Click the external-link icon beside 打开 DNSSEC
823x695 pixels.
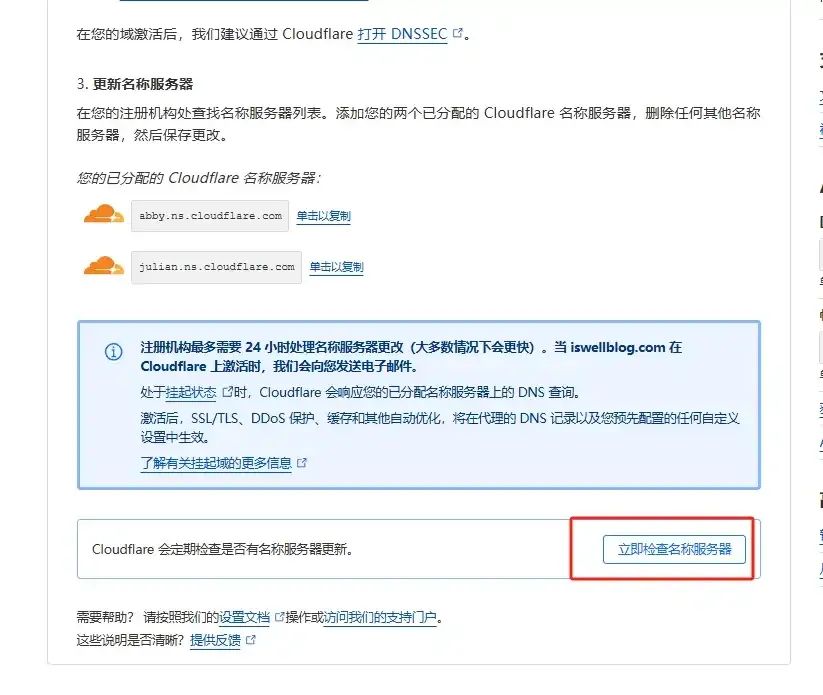pos(457,33)
